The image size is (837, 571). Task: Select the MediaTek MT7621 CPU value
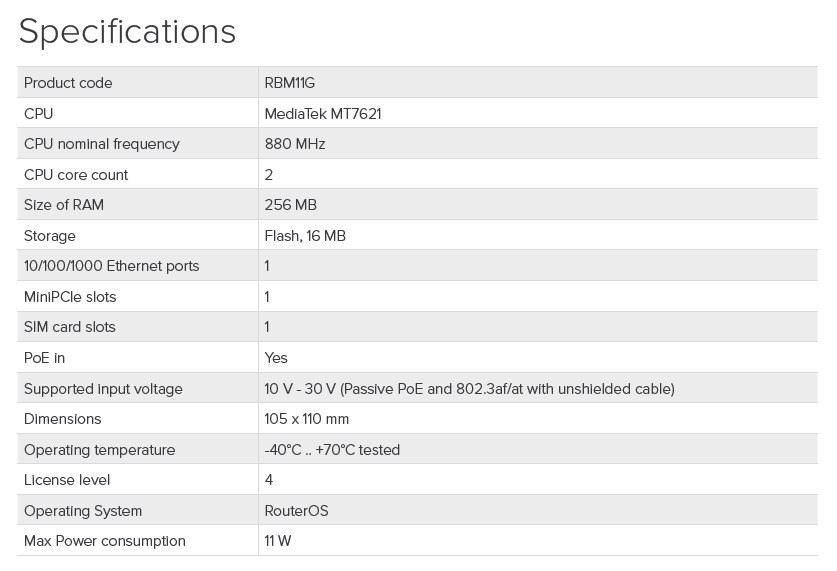[x=323, y=114]
